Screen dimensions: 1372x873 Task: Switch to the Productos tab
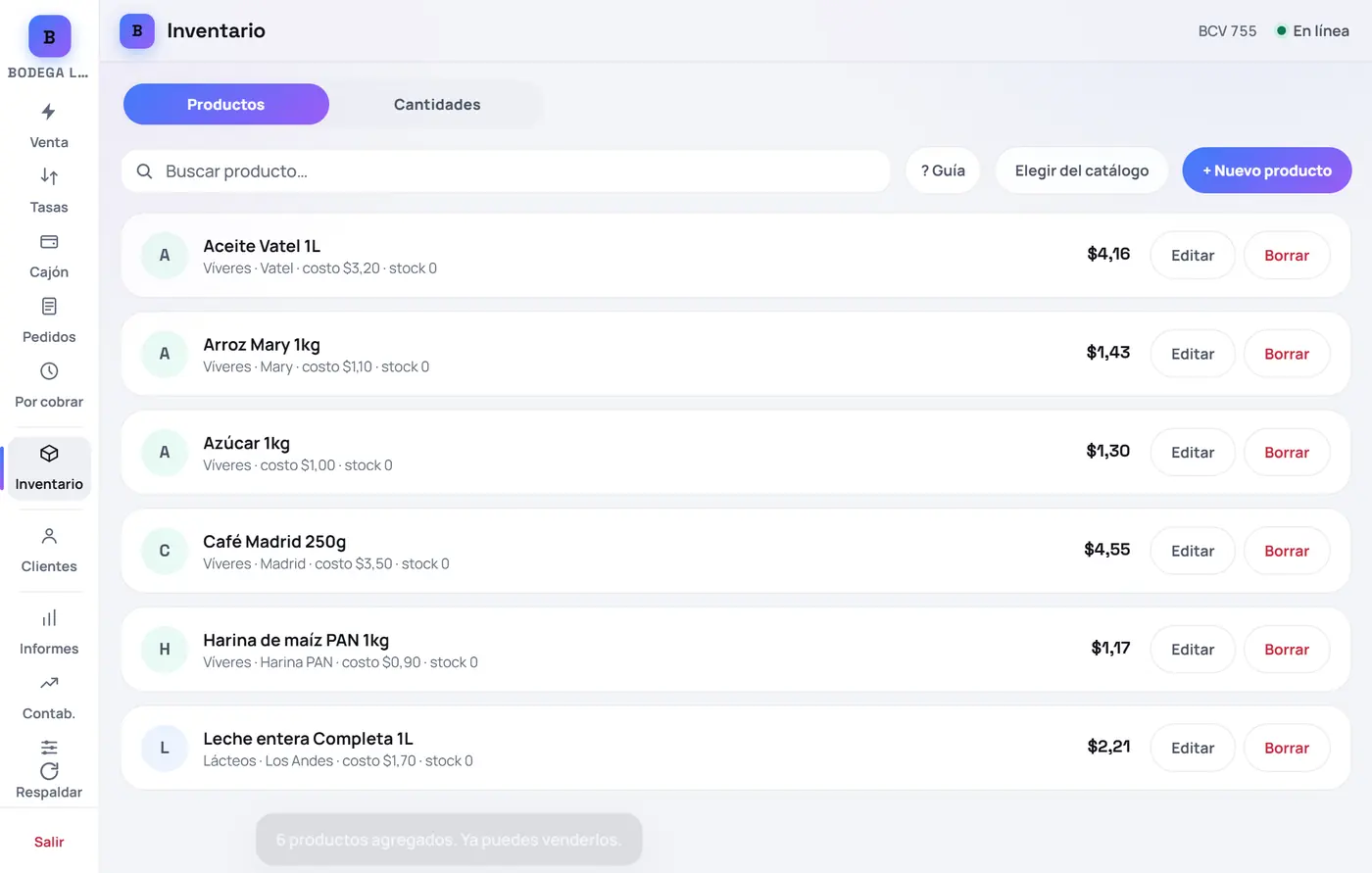click(226, 104)
